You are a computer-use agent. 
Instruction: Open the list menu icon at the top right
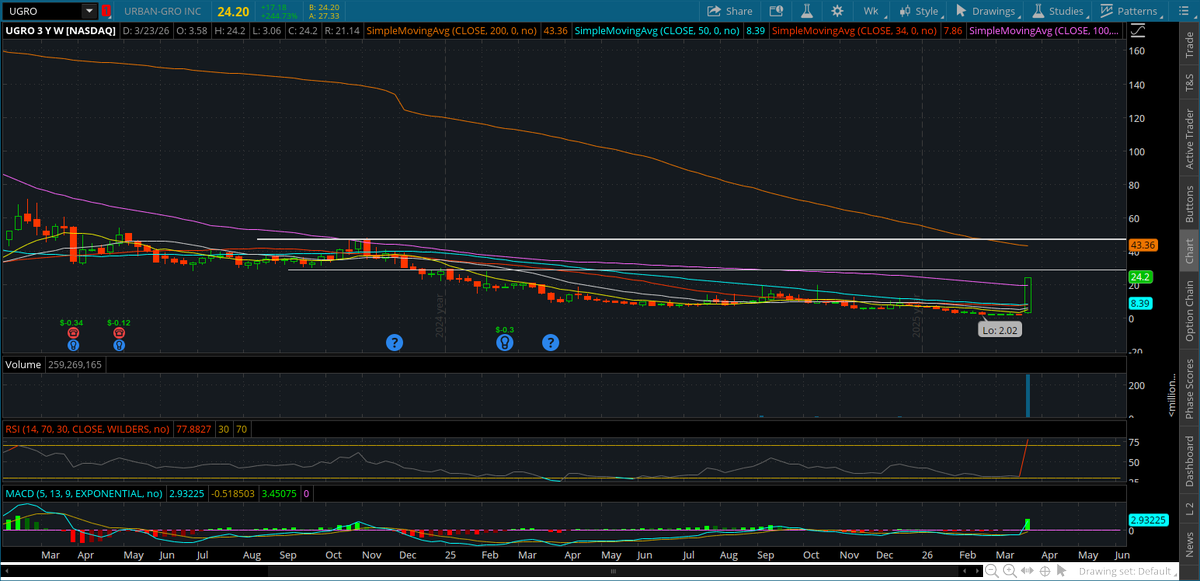[x=1186, y=11]
